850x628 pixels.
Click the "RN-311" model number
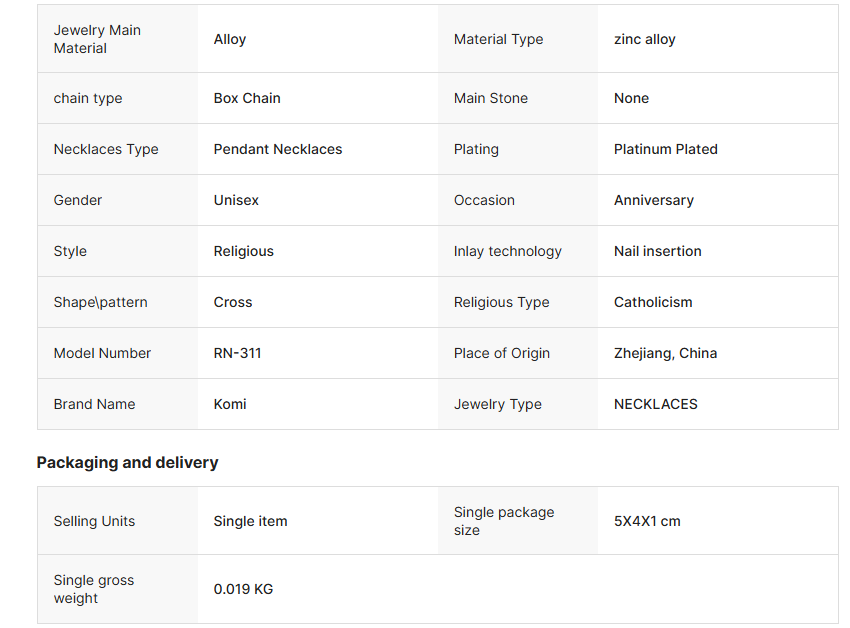(x=238, y=353)
